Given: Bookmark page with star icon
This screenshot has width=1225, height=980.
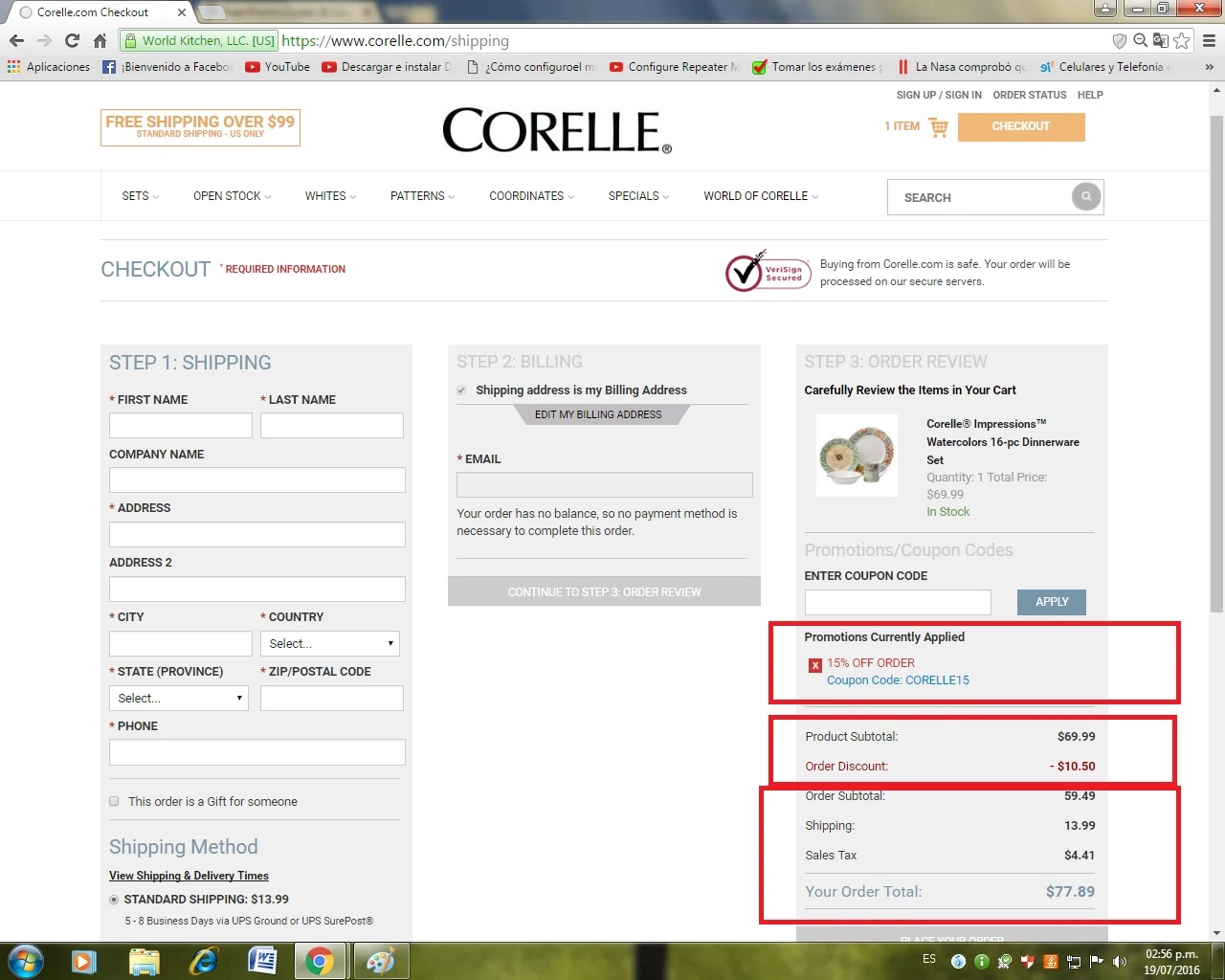Looking at the screenshot, I should click(x=1182, y=40).
